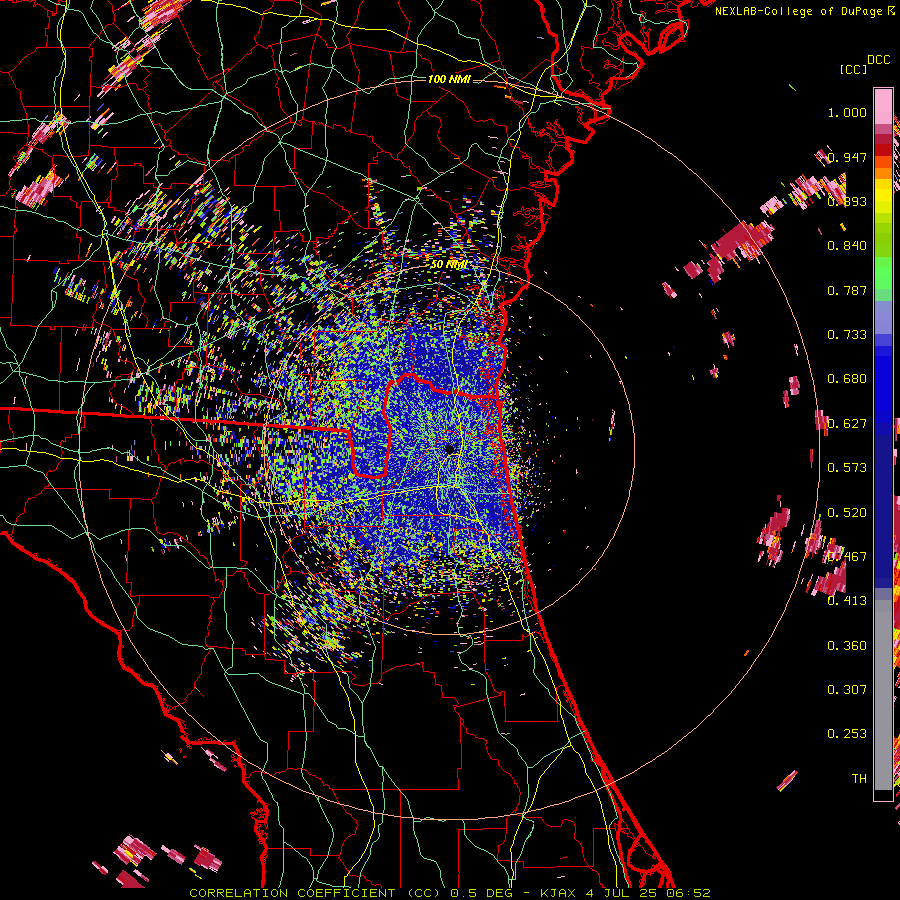The image size is (900, 900).
Task: Click the 0.787 color scale value
Action: [847, 290]
